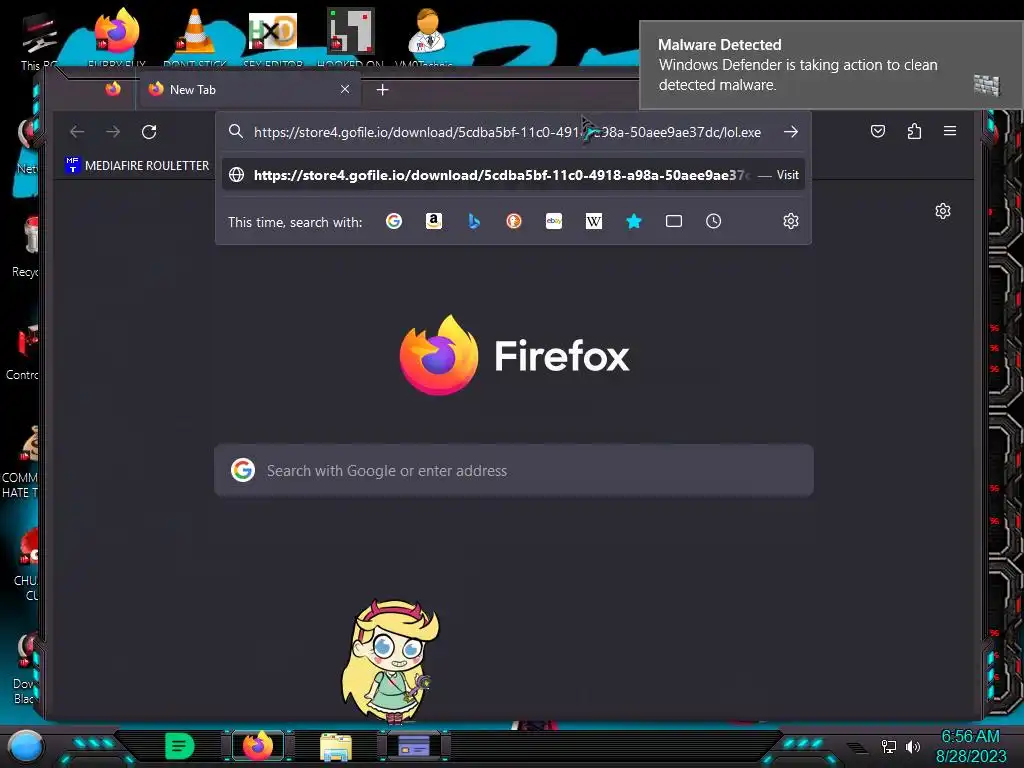Go back using Firefox back arrow

[77, 132]
